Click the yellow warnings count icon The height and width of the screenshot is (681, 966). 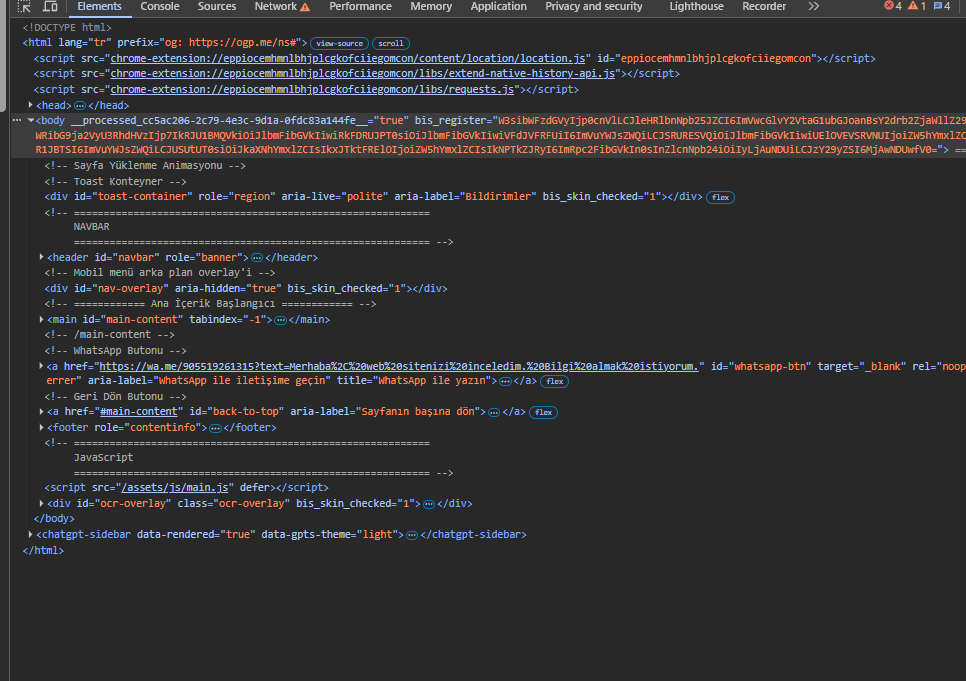tap(916, 6)
